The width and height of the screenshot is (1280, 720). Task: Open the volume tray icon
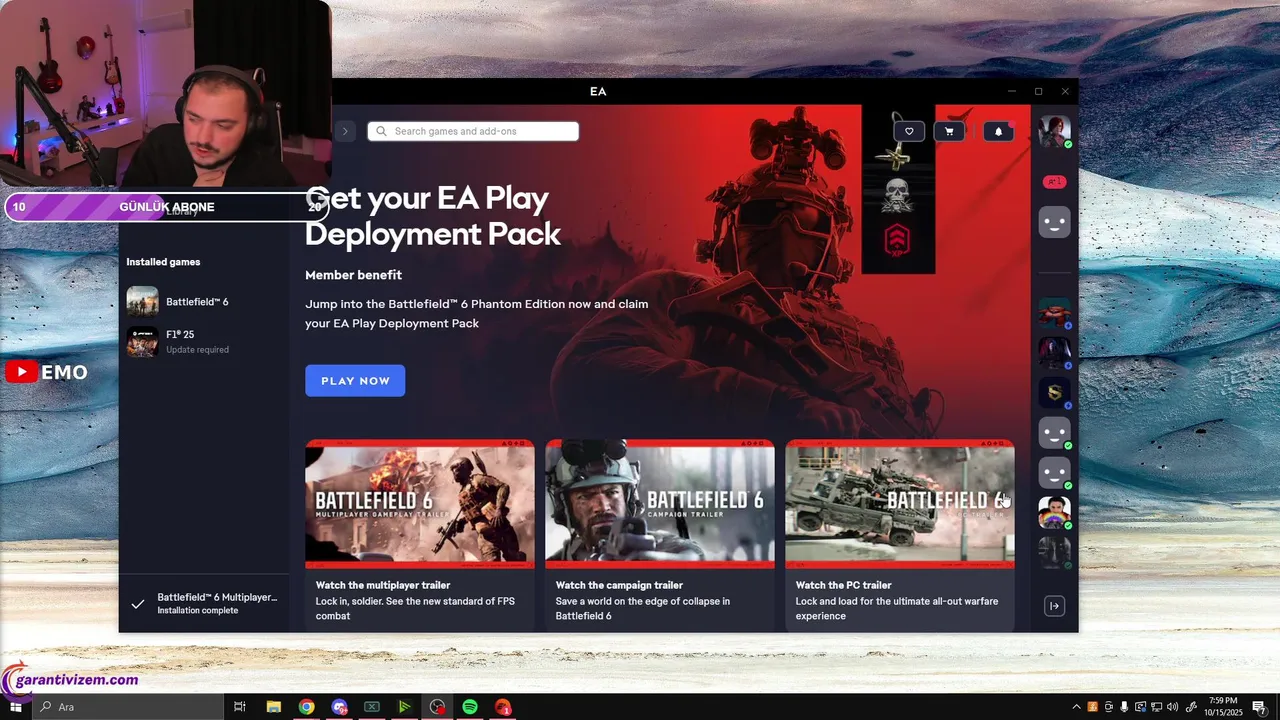point(1172,707)
